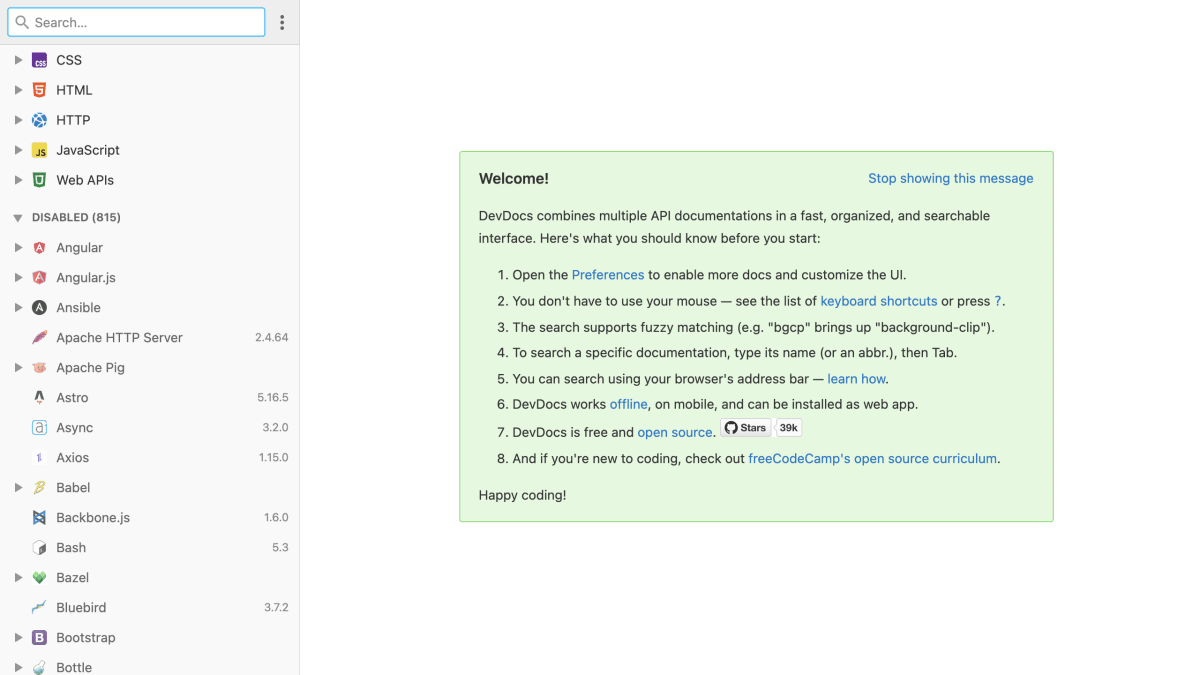The image size is (1200, 675).
Task: Click the Welcome! heading
Action: click(x=514, y=179)
